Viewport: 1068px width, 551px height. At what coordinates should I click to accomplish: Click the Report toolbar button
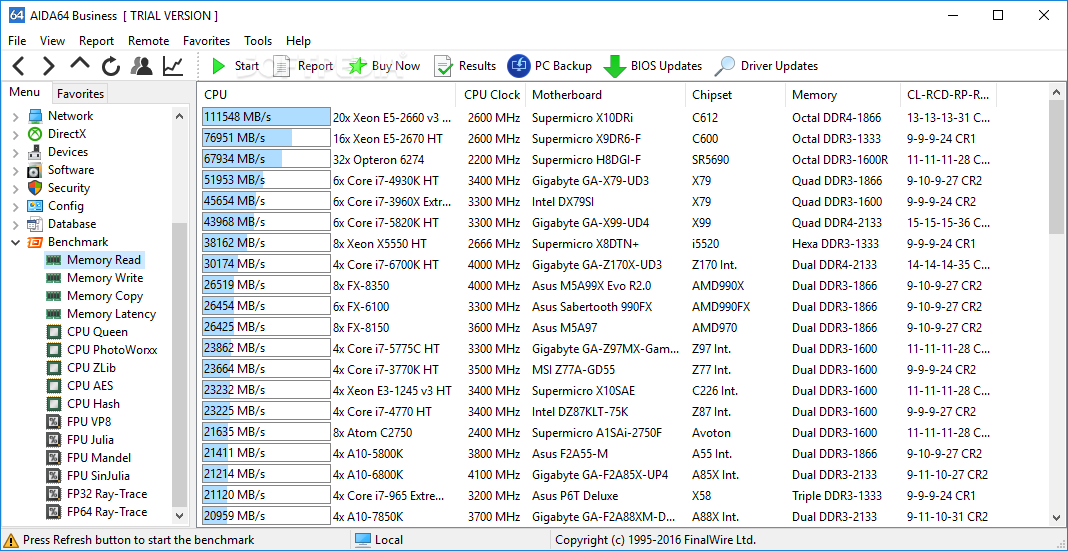302,66
